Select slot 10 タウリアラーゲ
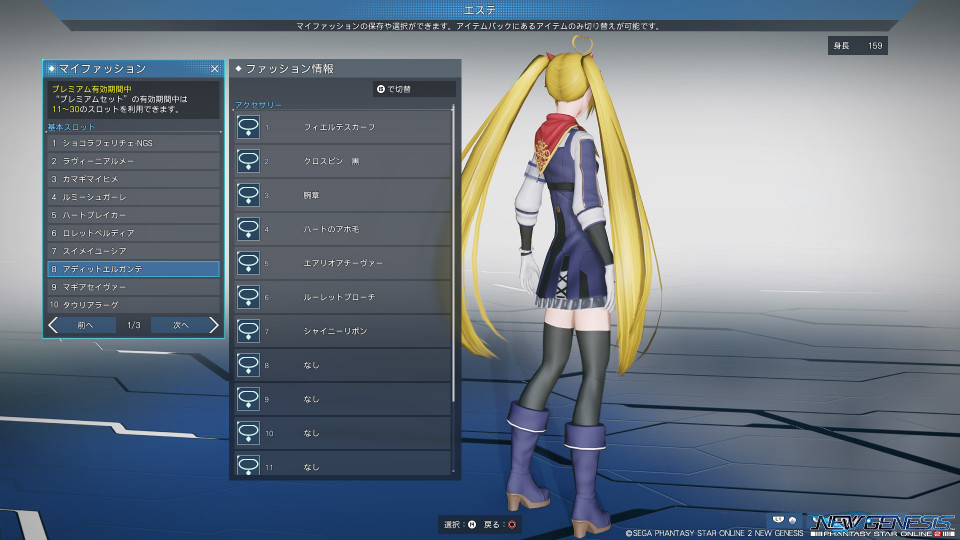Image resolution: width=960 pixels, height=540 pixels. pos(133,305)
